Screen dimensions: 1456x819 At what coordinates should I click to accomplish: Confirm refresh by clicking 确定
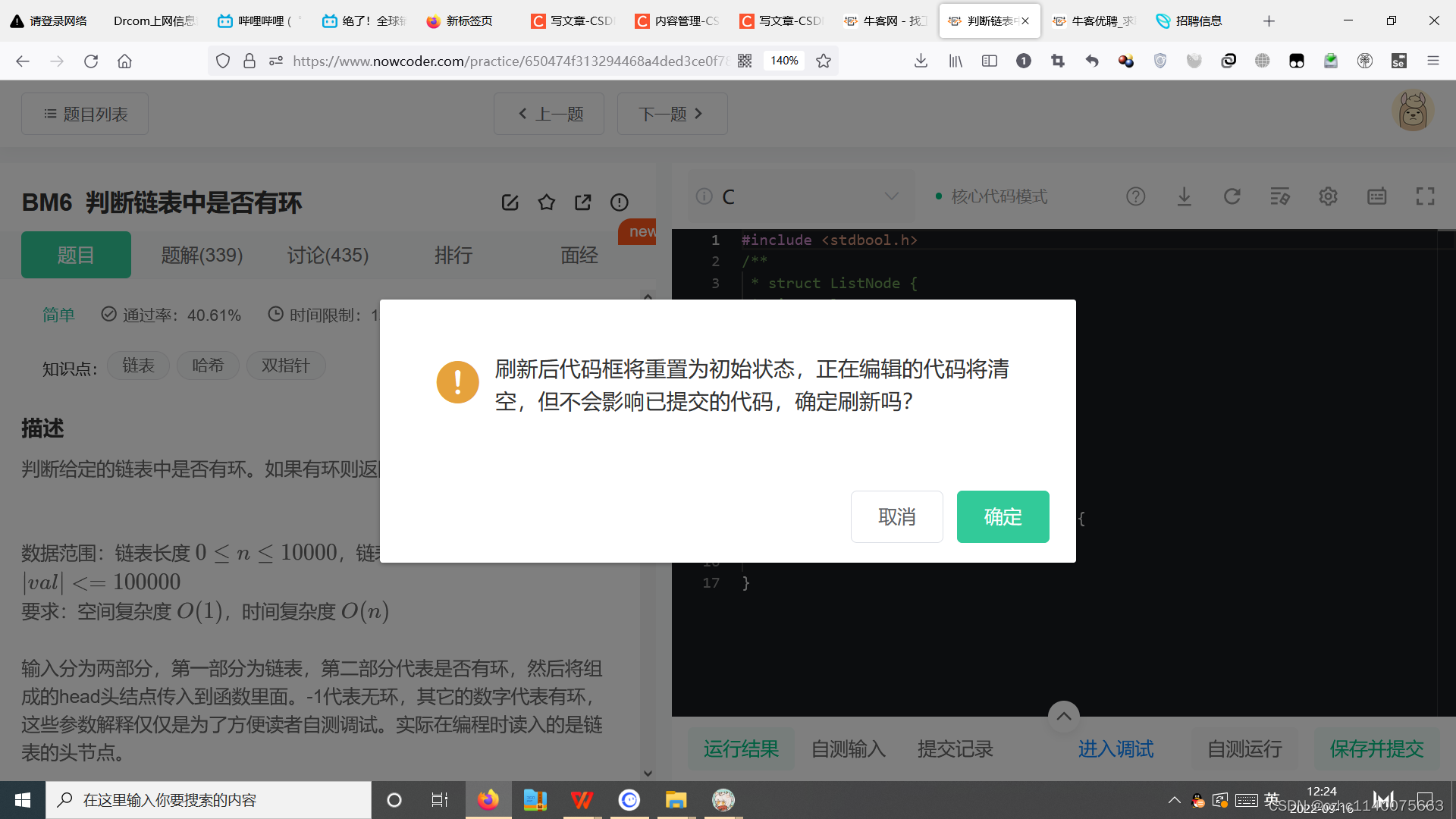pos(1003,516)
